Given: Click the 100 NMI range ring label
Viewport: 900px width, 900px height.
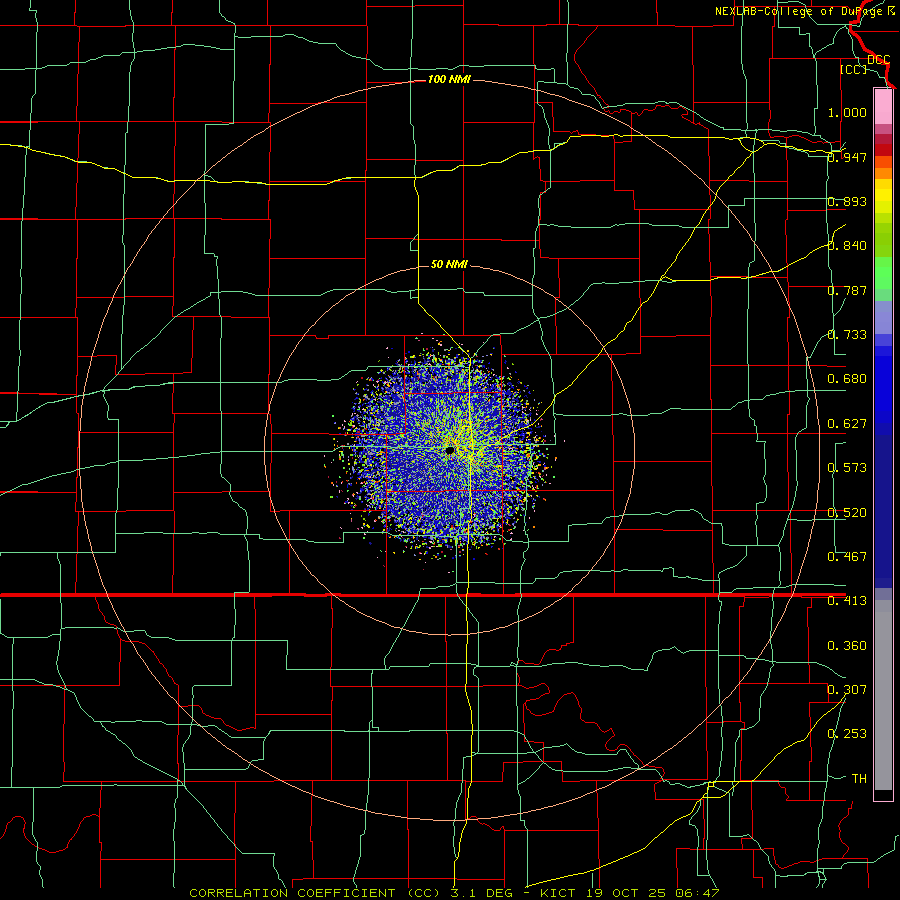Looking at the screenshot, I should click(x=449, y=79).
